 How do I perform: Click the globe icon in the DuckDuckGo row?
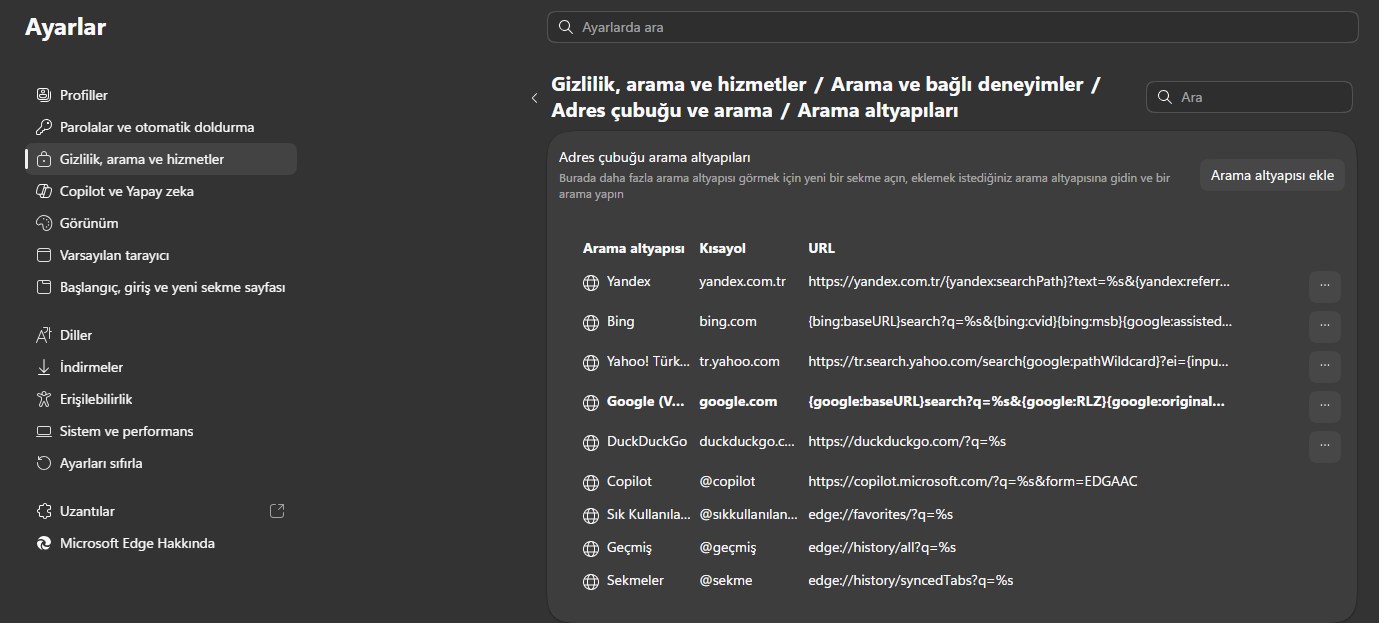[x=590, y=442]
